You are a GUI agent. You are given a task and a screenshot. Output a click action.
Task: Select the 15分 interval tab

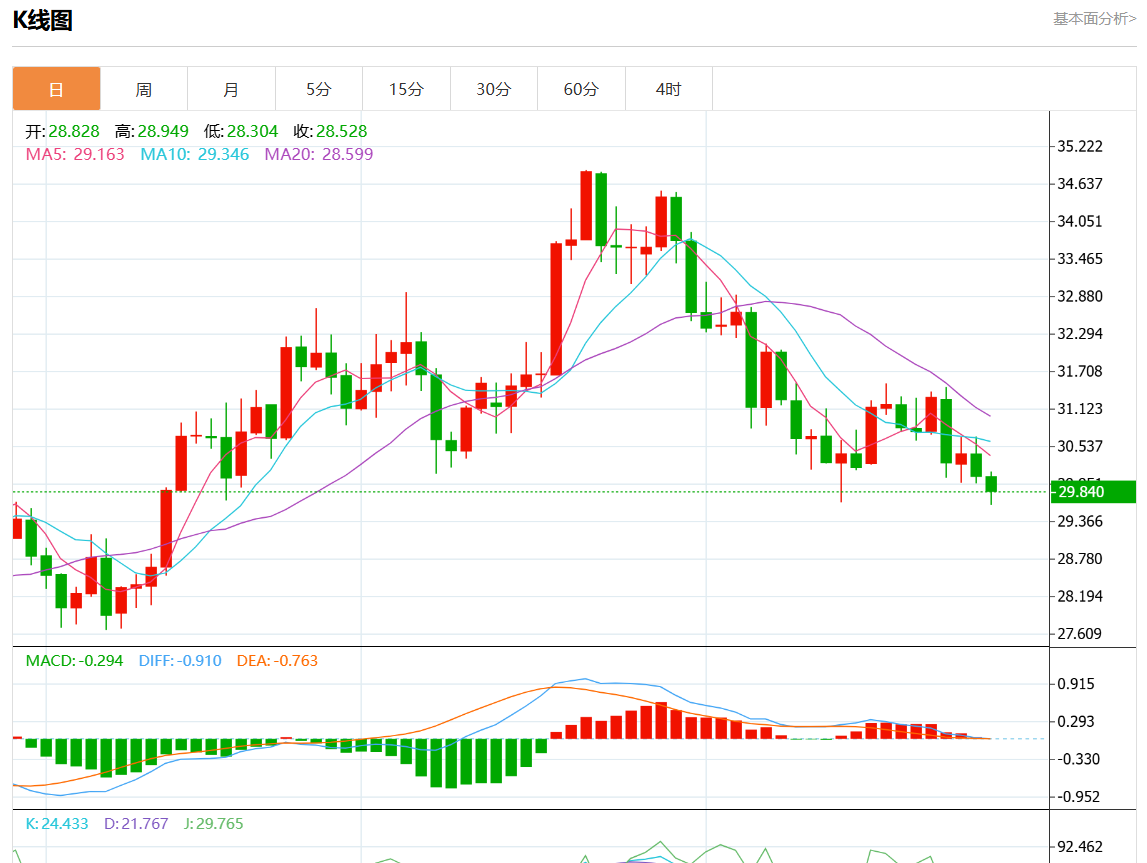406,89
